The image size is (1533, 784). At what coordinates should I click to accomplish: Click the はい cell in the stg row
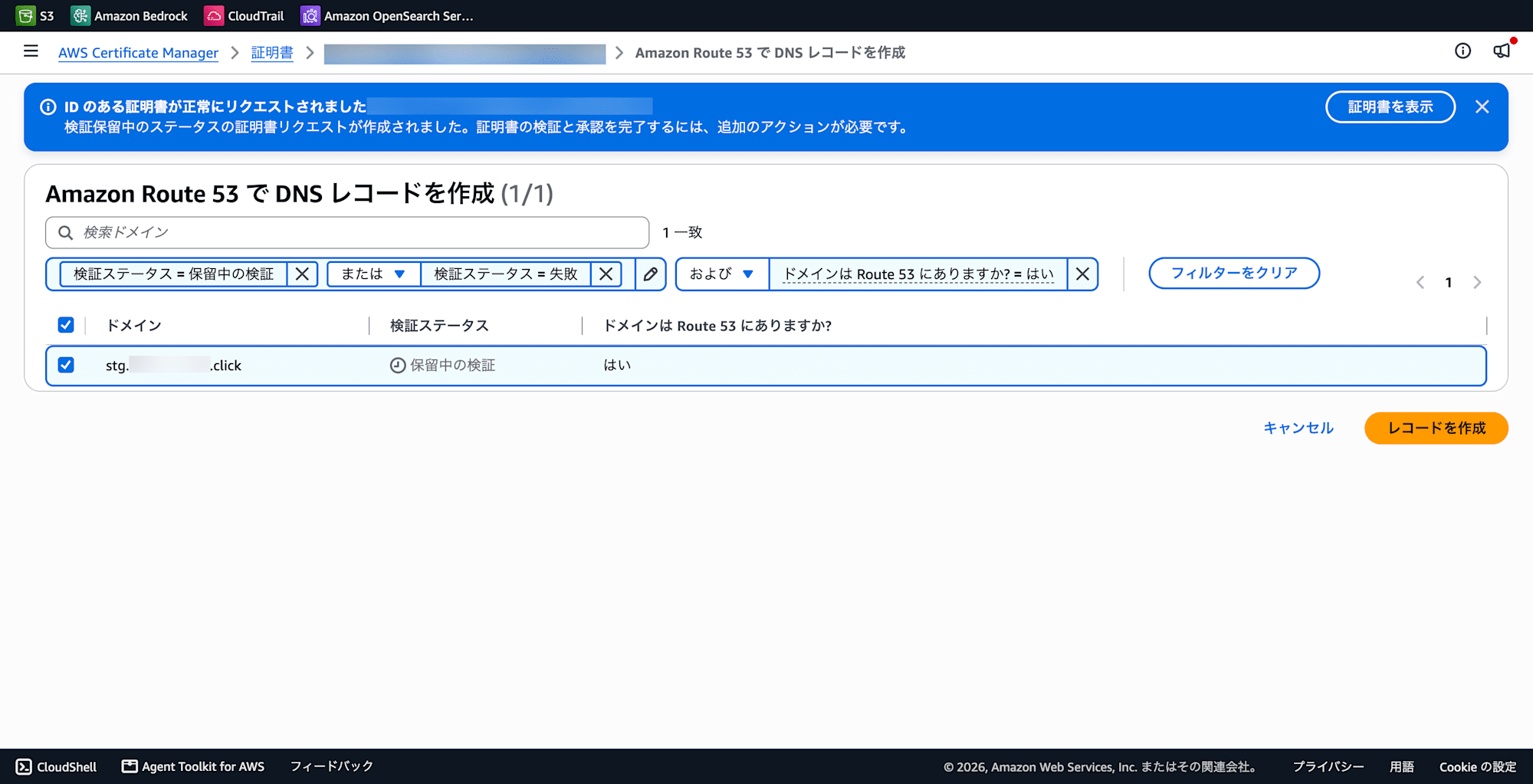coord(617,365)
